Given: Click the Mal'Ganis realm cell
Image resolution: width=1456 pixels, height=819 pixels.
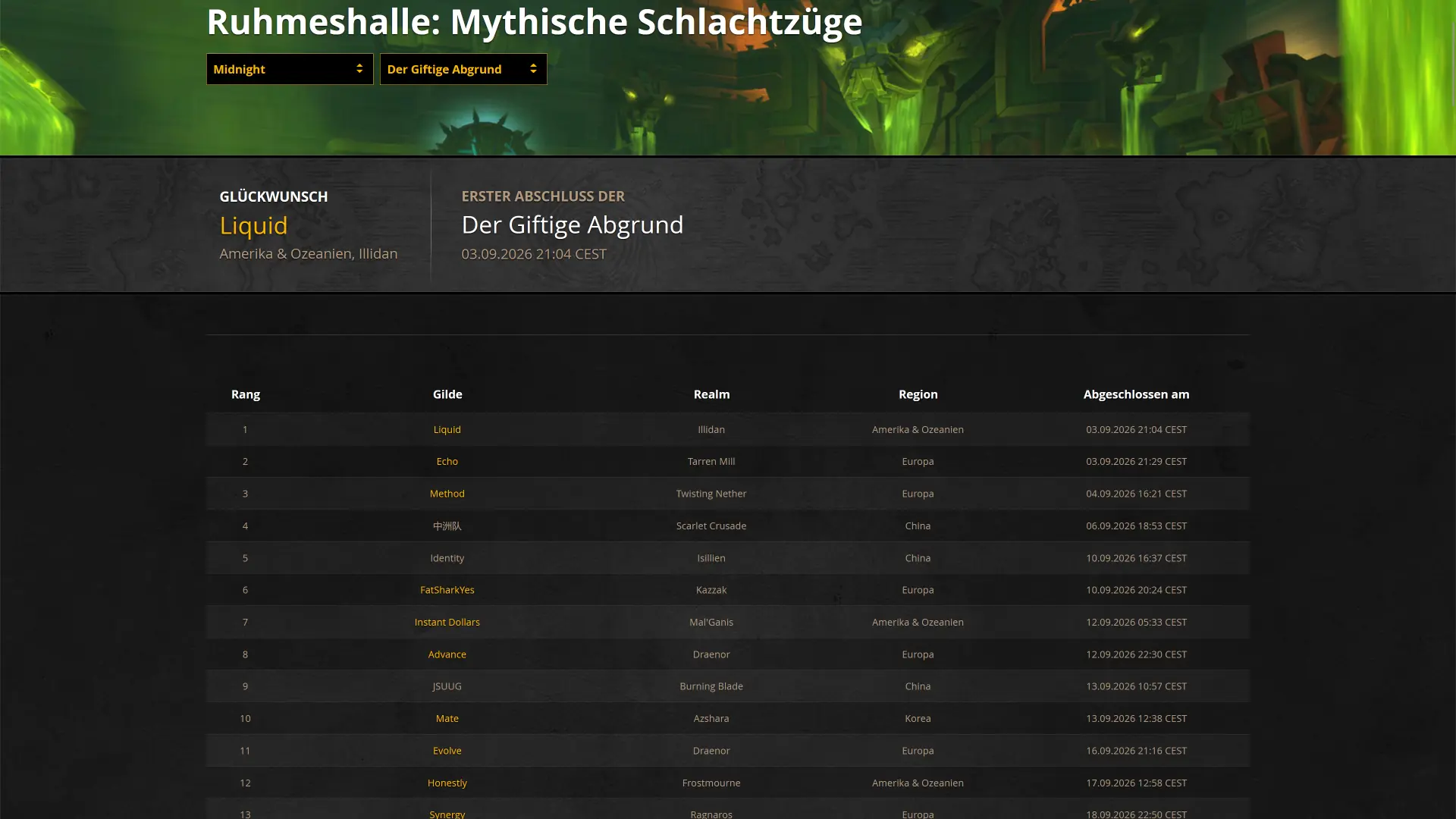Looking at the screenshot, I should tap(711, 622).
